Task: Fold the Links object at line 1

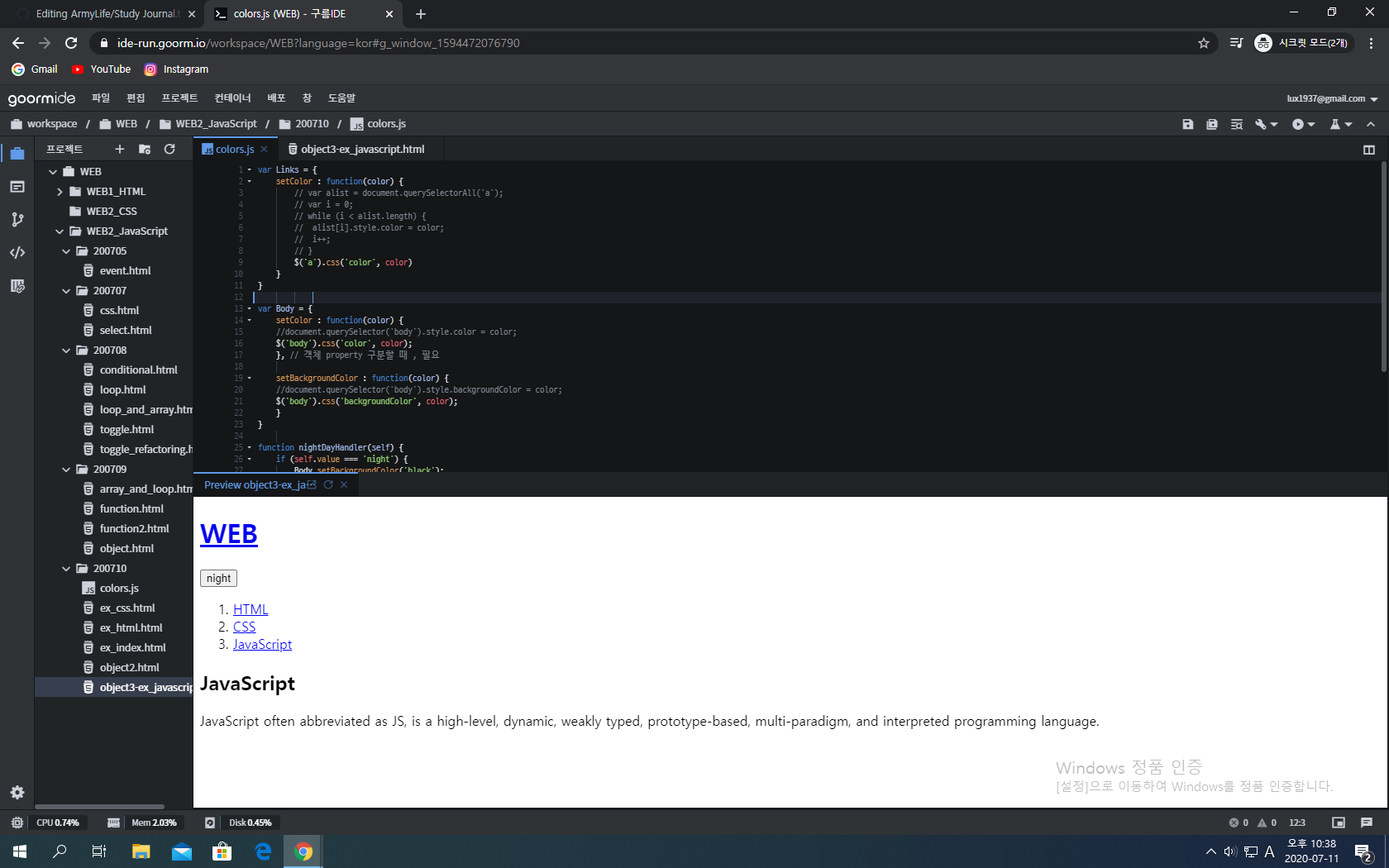Action: point(250,169)
